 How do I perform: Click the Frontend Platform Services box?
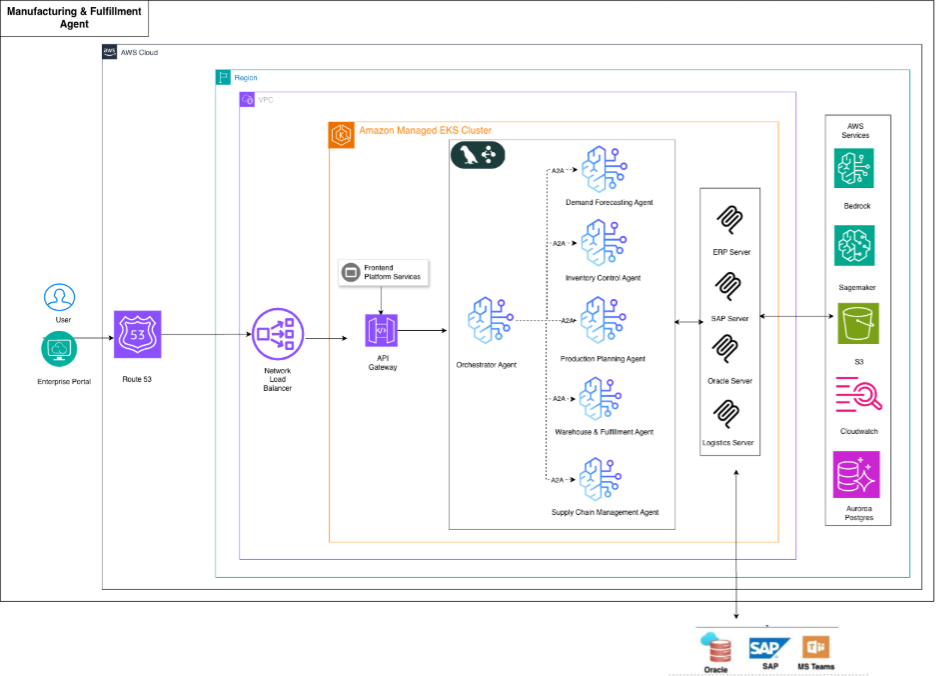point(383,272)
